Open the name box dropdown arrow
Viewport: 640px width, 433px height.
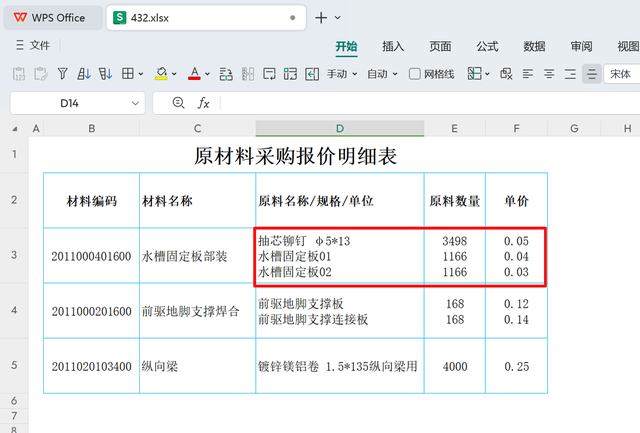point(136,103)
